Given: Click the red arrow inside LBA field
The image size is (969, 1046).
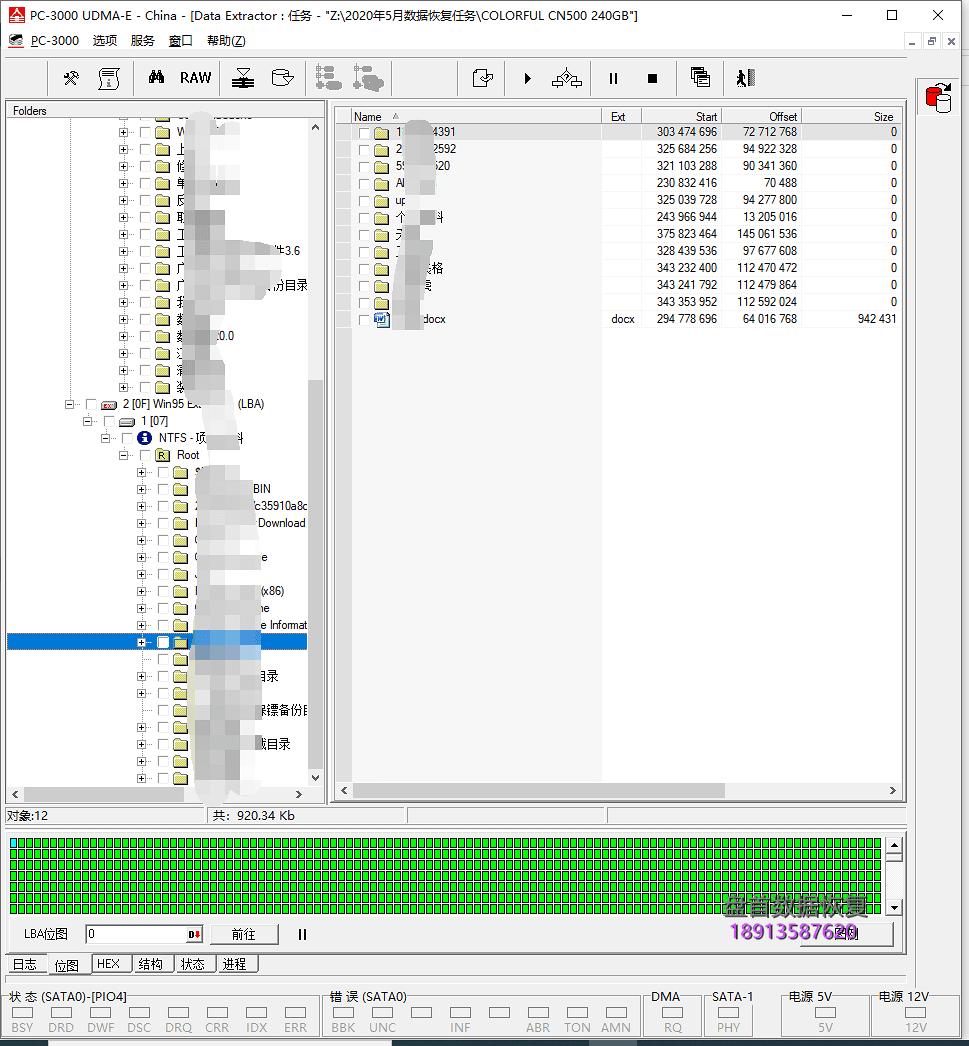Looking at the screenshot, I should 194,935.
